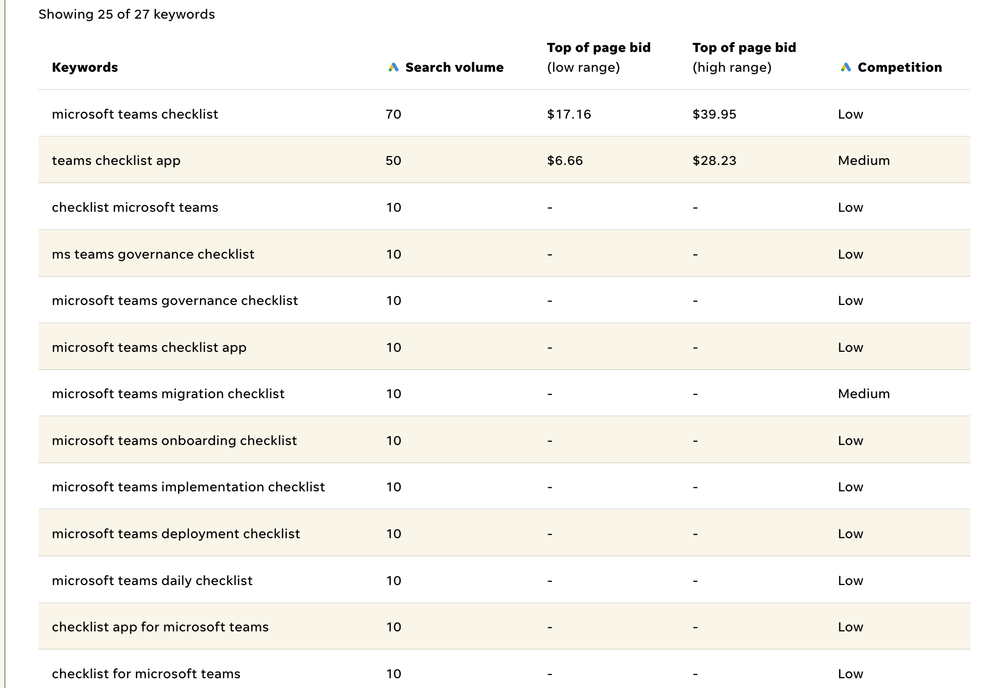Select checklist app for microsoft teams row
Viewport: 999px width, 688px height.
tap(504, 627)
